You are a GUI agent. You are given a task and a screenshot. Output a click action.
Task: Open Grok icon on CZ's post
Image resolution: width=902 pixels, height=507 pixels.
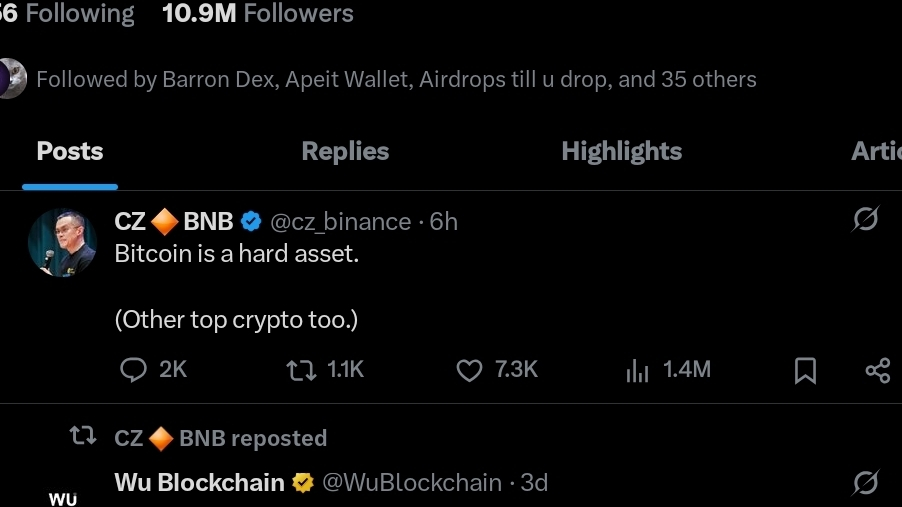pyautogui.click(x=865, y=219)
